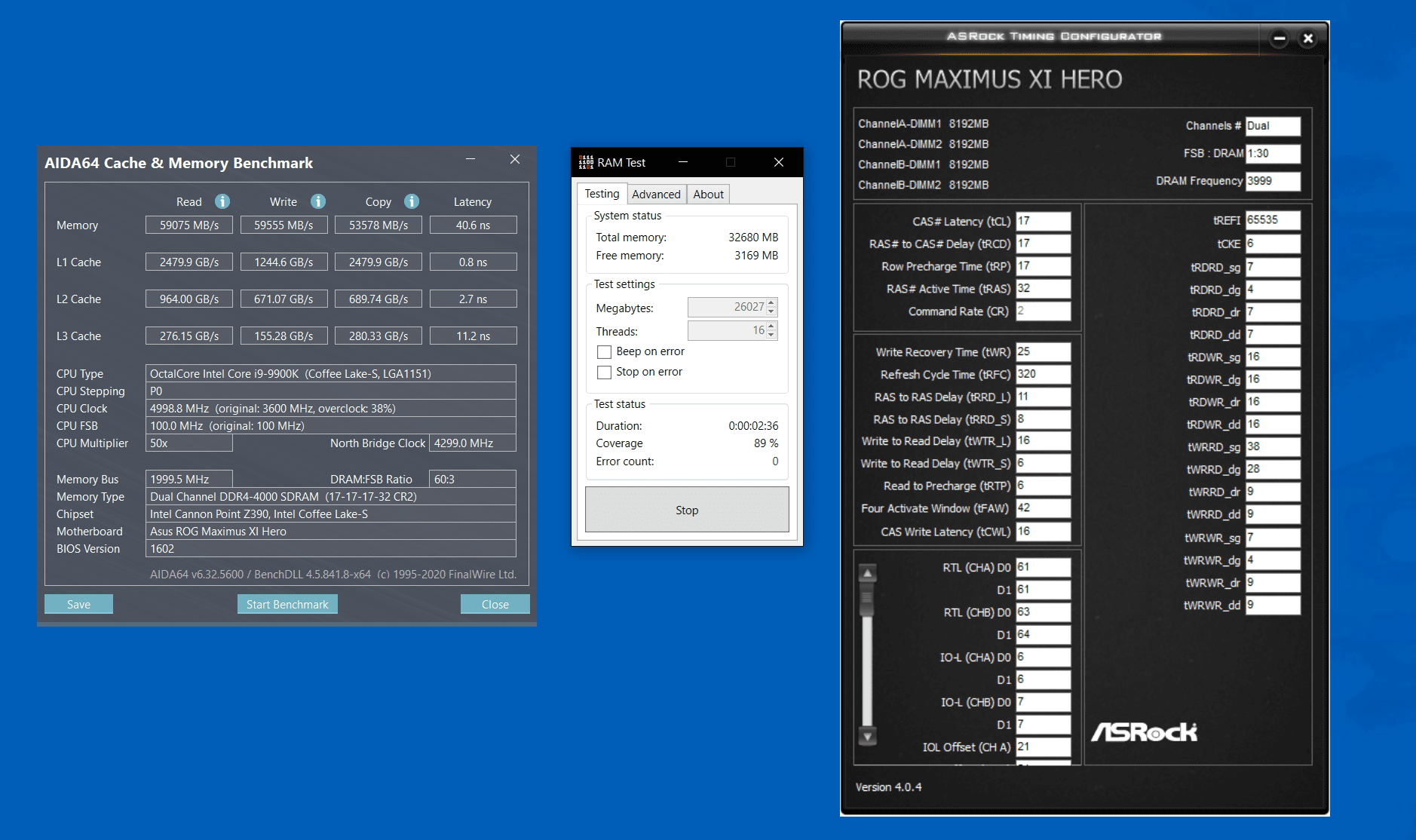
Task: Stop the running RAM test
Action: tap(687, 510)
